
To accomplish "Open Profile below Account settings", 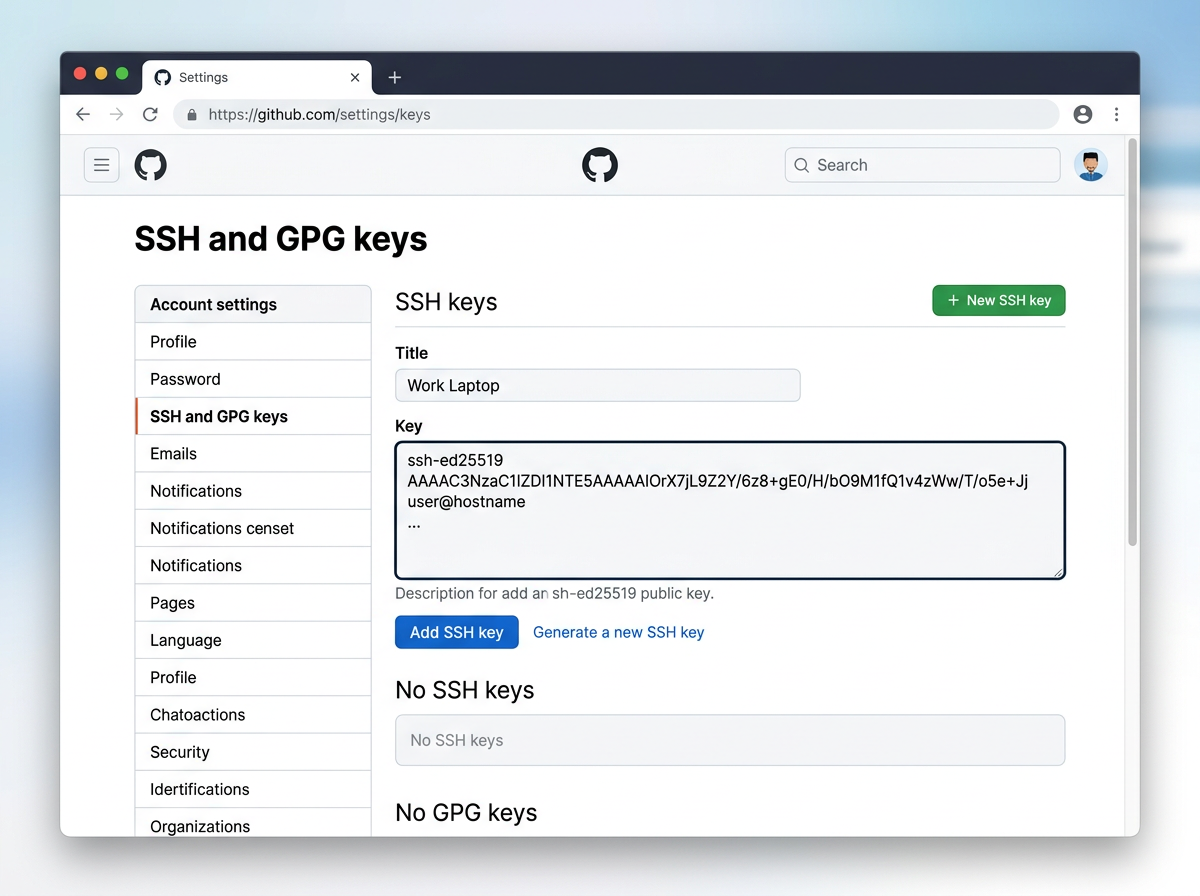I will pos(253,342).
